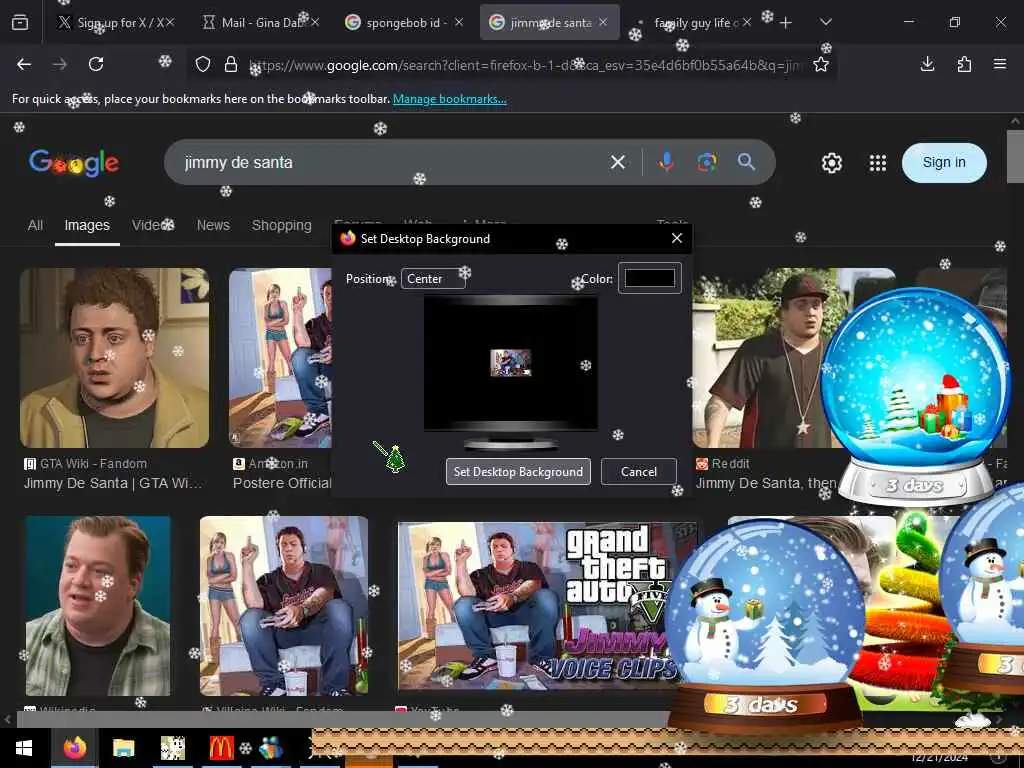
Task: Close the Mail - Gina tab
Action: click(315, 22)
